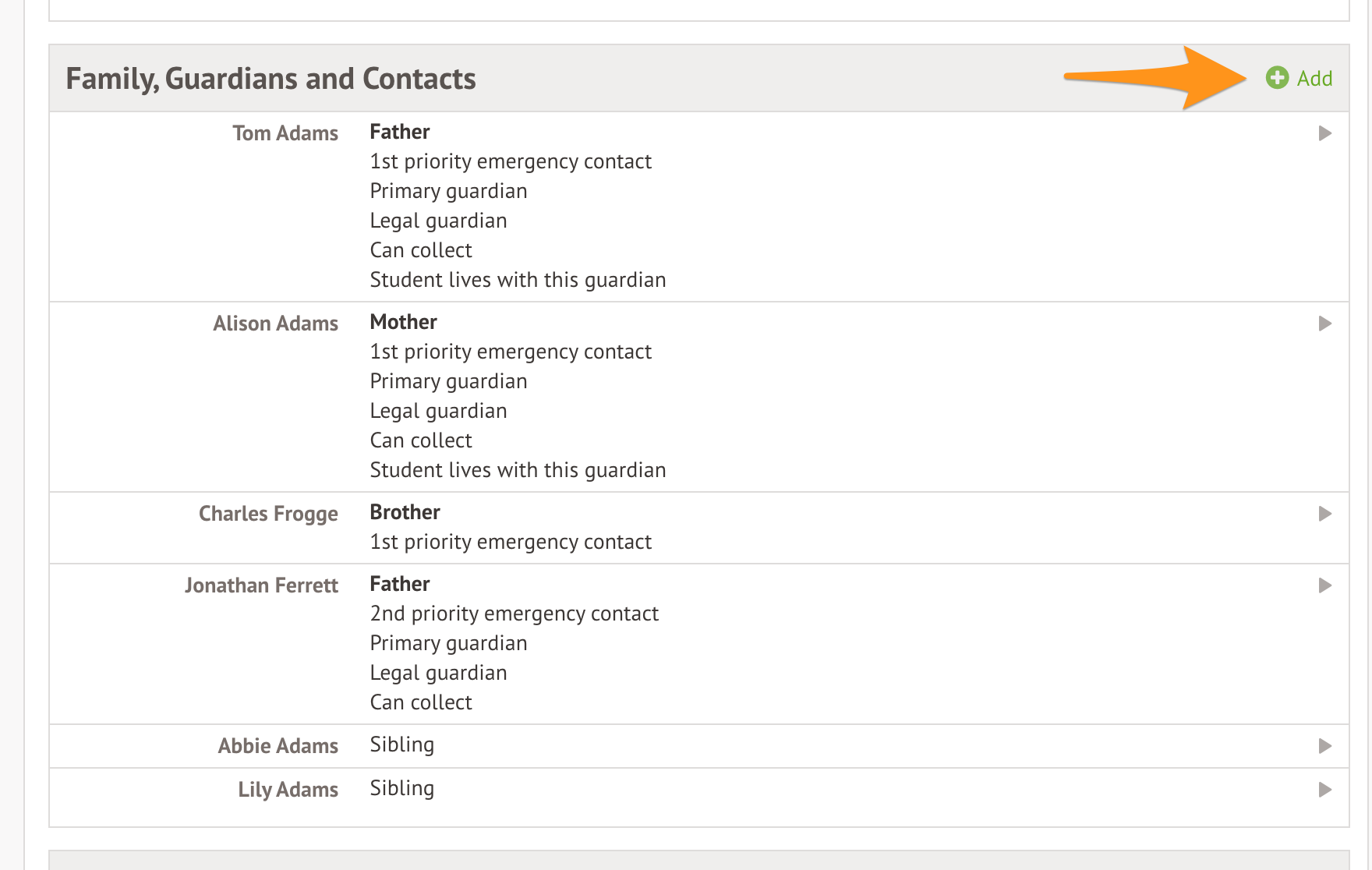Expand Abbie Adams row arrow
The height and width of the screenshot is (870, 1372).
tap(1324, 746)
